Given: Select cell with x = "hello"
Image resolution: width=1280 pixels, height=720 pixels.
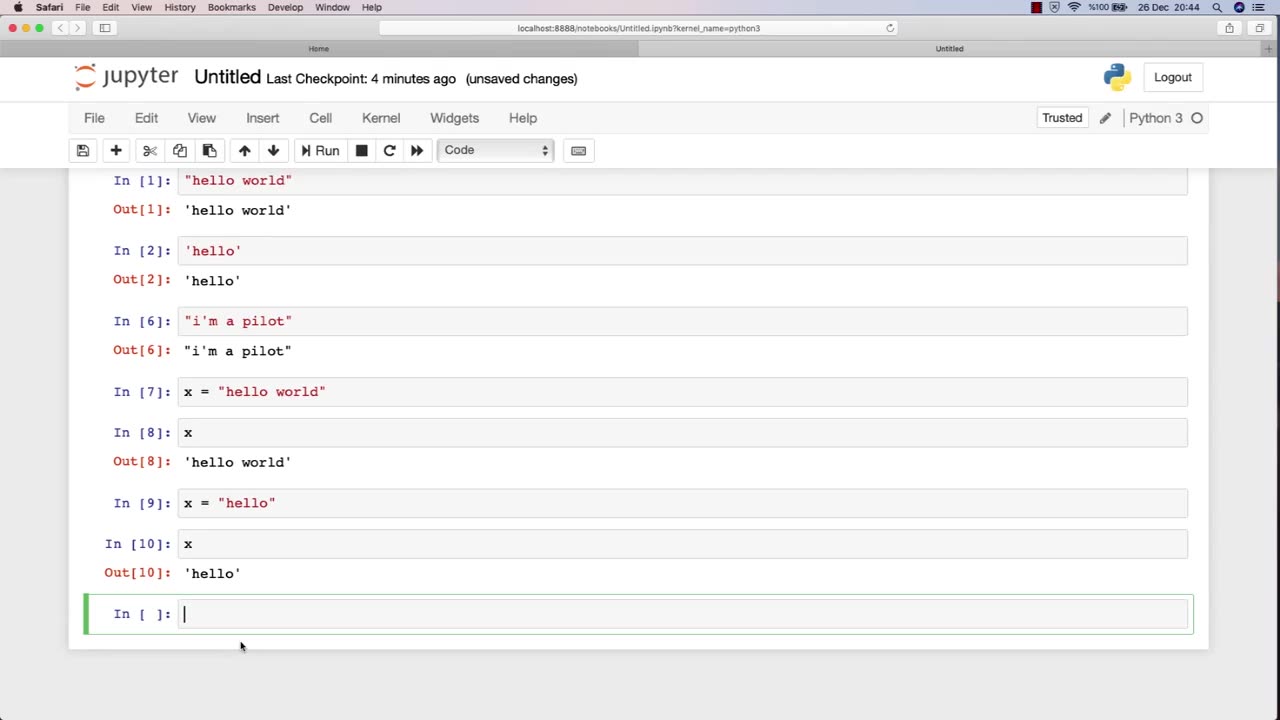Looking at the screenshot, I should [x=683, y=503].
